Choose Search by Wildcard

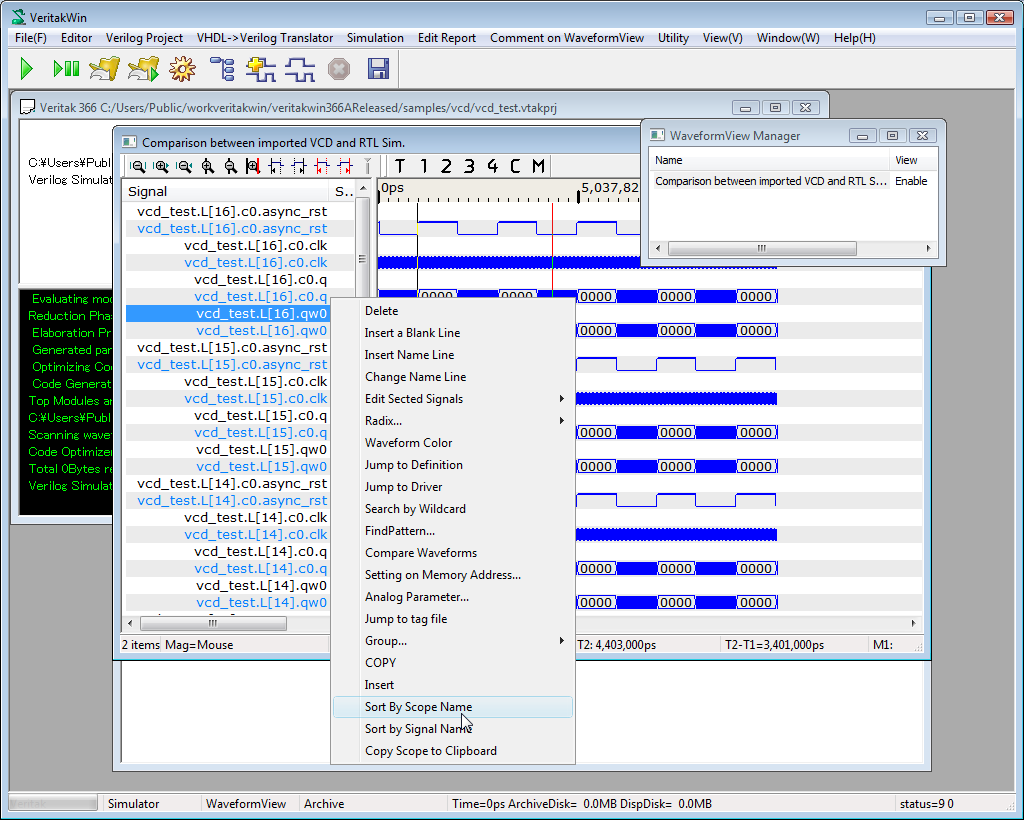click(453, 509)
